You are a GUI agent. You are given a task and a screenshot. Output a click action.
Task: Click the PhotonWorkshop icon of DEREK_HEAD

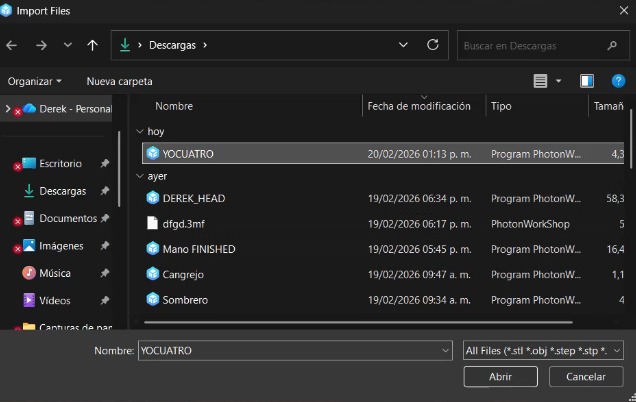(153, 198)
